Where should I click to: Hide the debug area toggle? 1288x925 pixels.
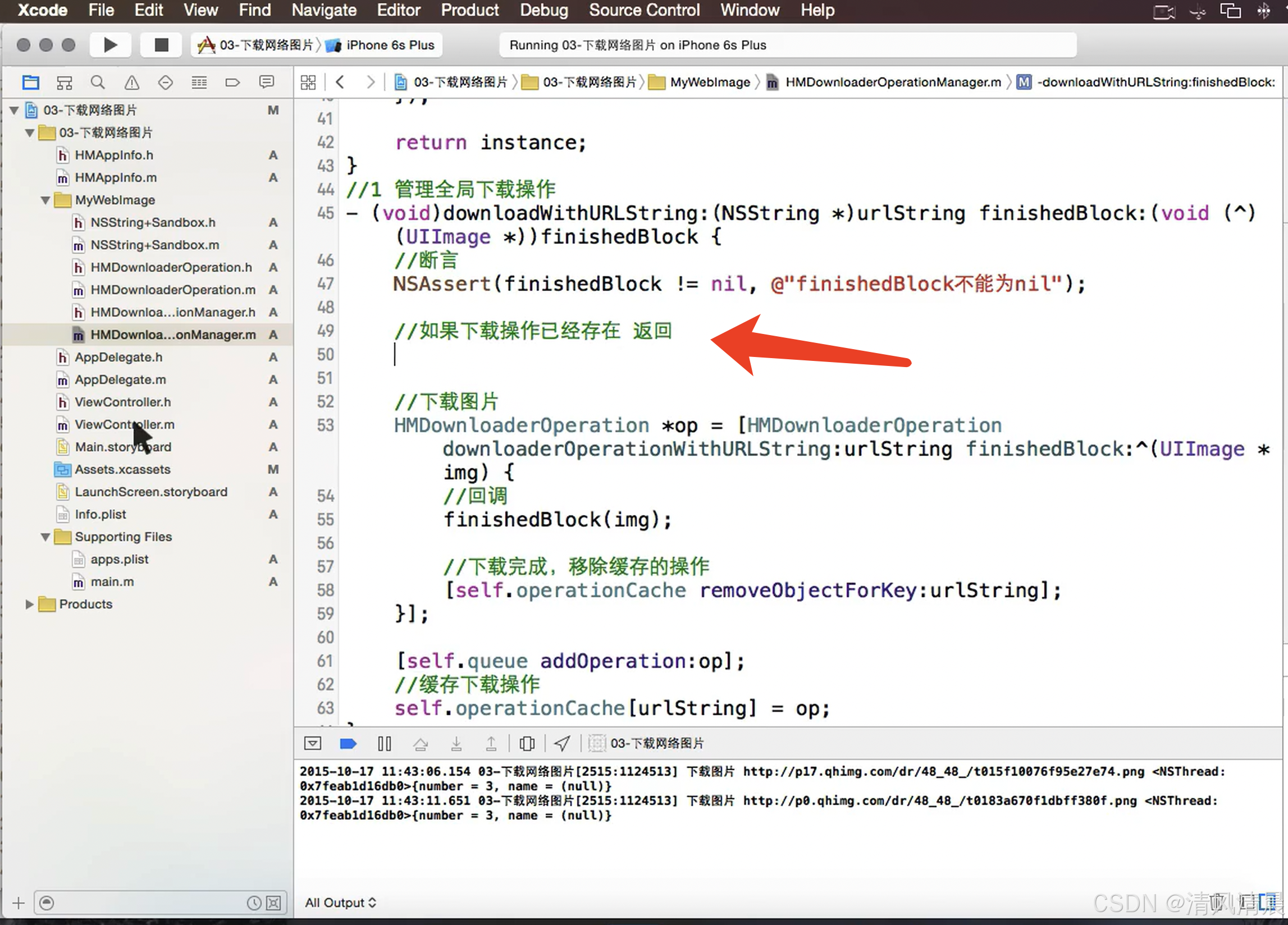(x=312, y=743)
